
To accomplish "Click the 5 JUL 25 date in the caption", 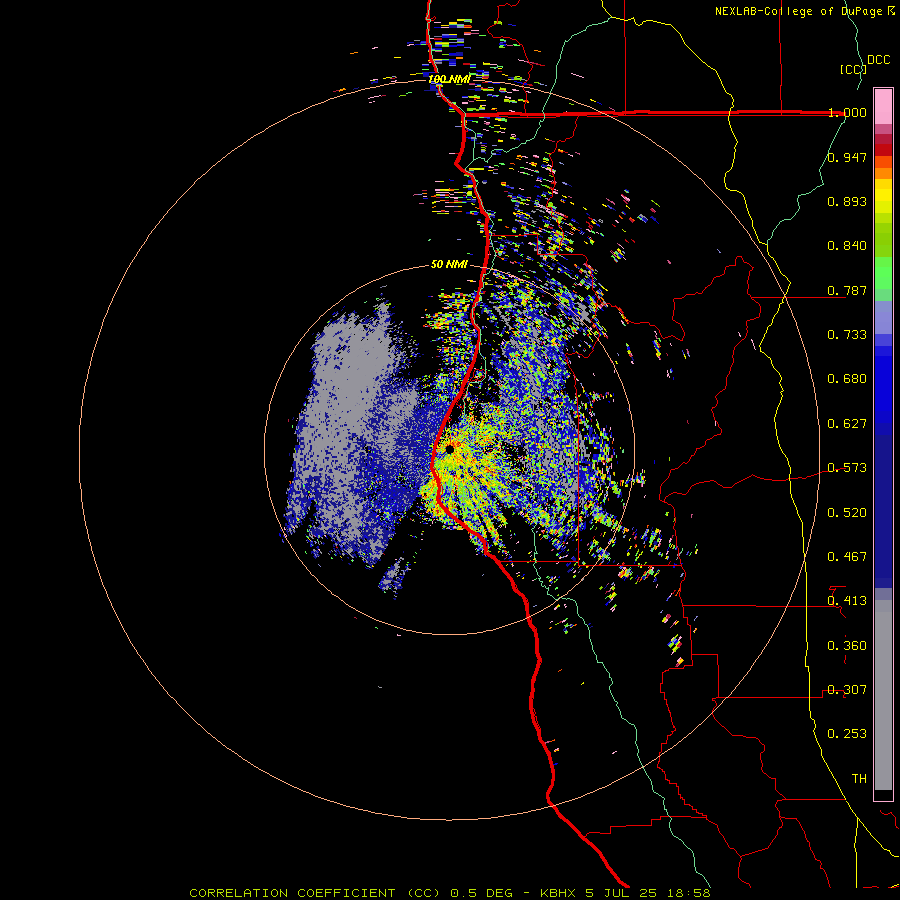I will 621,893.
